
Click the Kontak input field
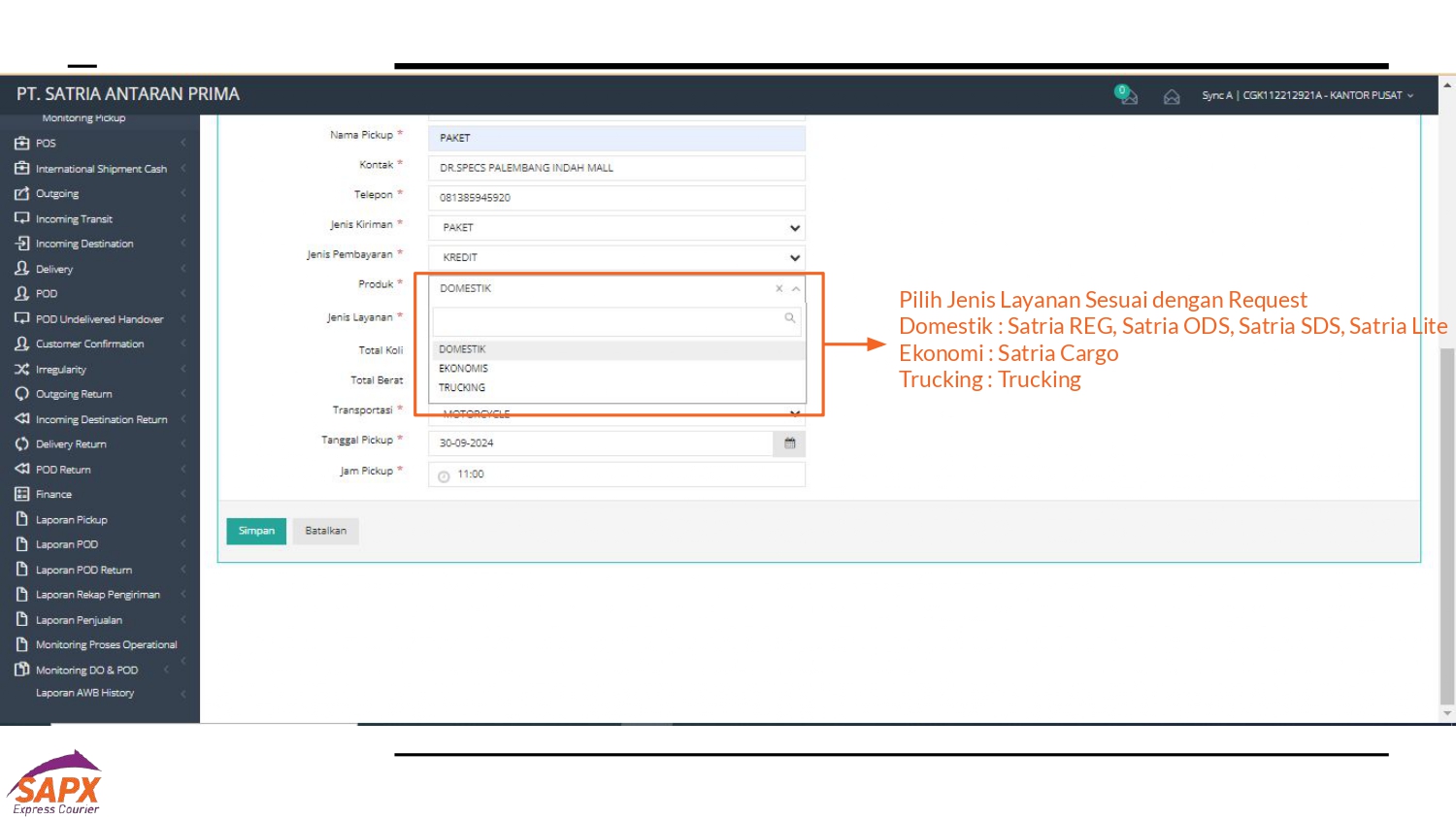(x=616, y=168)
